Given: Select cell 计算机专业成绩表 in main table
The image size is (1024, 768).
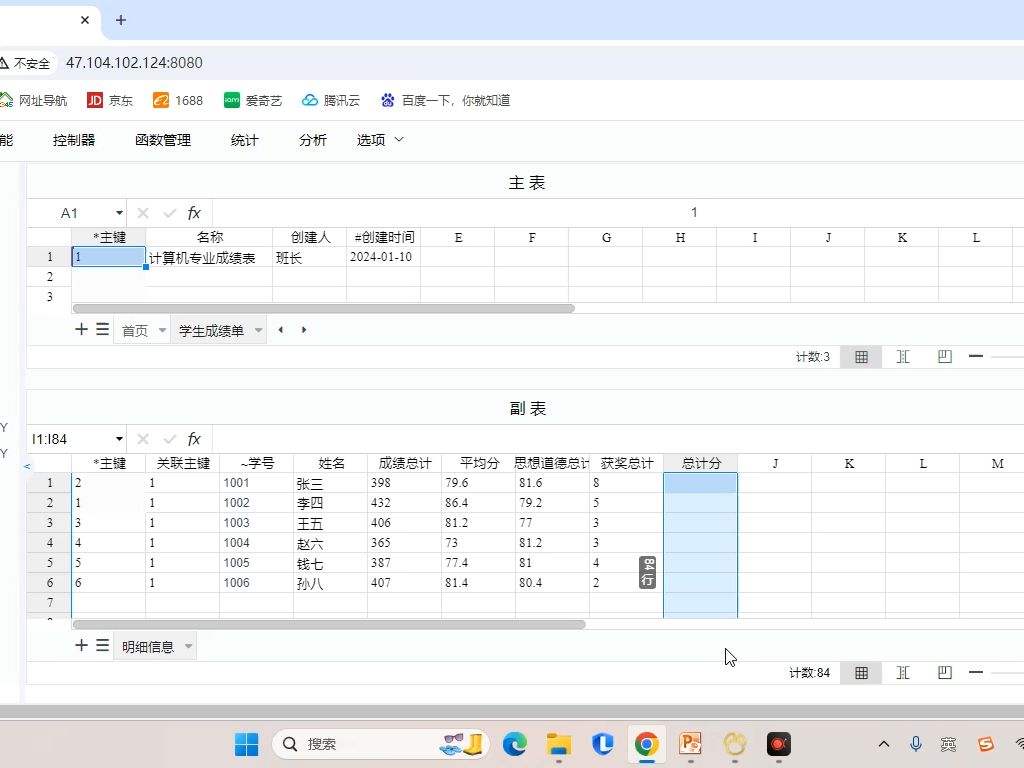Looking at the screenshot, I should (209, 257).
